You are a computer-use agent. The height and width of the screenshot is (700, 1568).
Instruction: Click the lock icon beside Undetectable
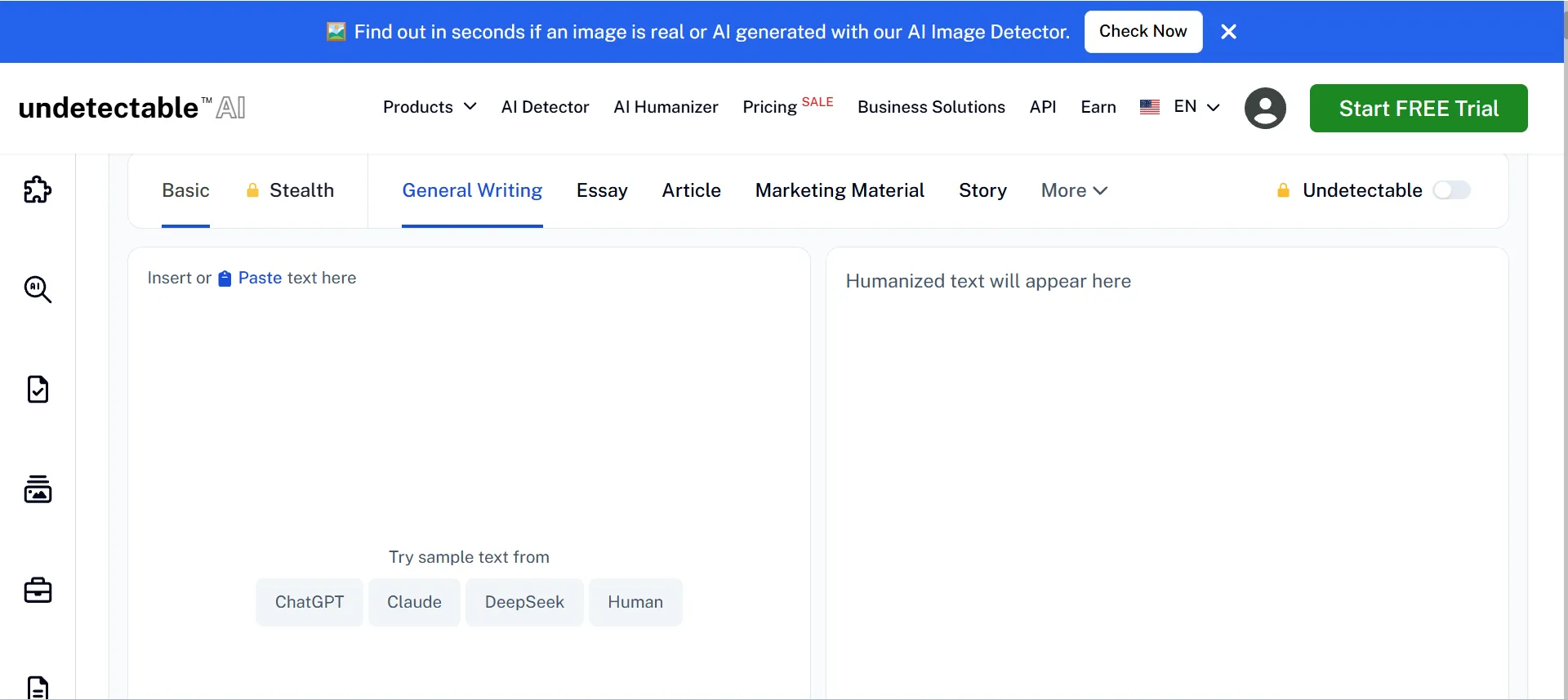coord(1283,190)
